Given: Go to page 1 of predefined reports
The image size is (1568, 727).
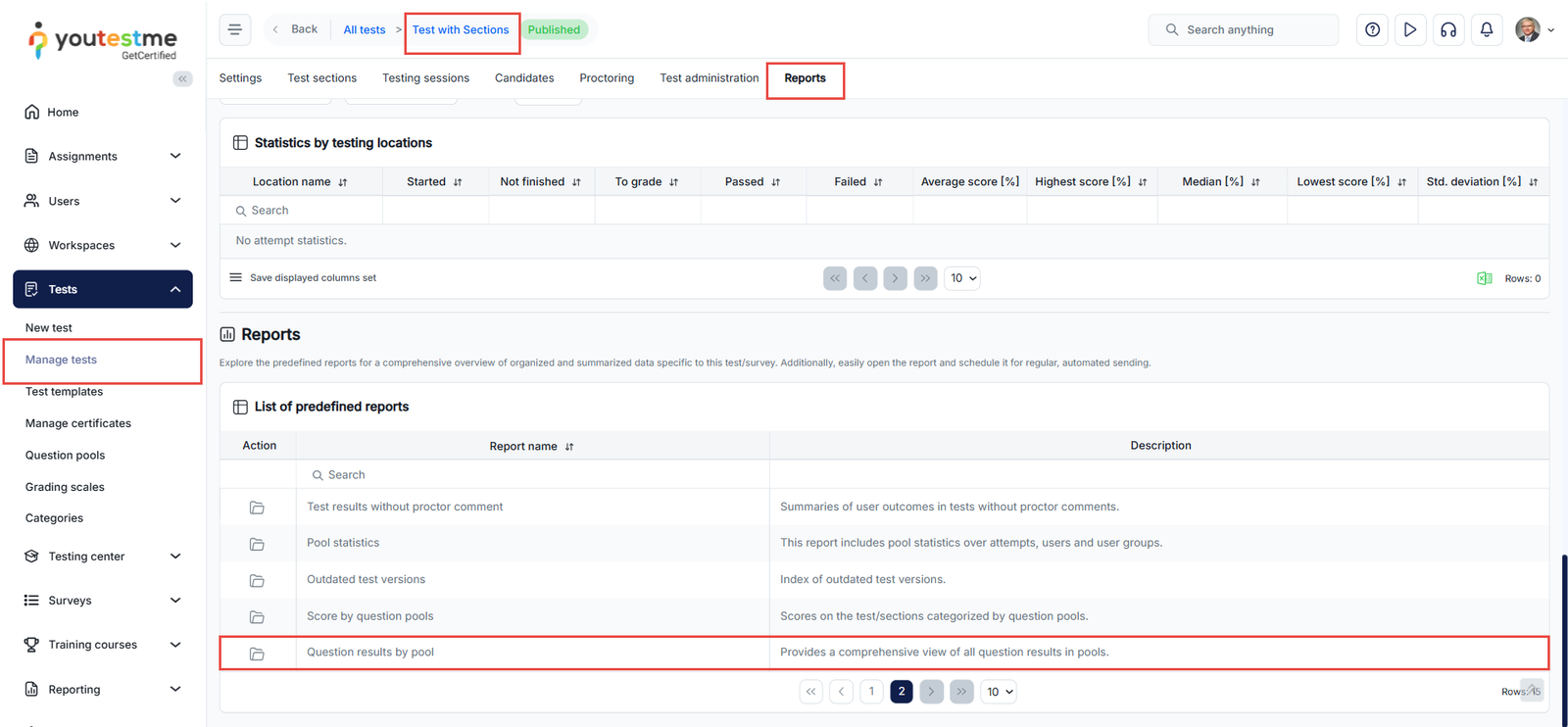Looking at the screenshot, I should [871, 692].
